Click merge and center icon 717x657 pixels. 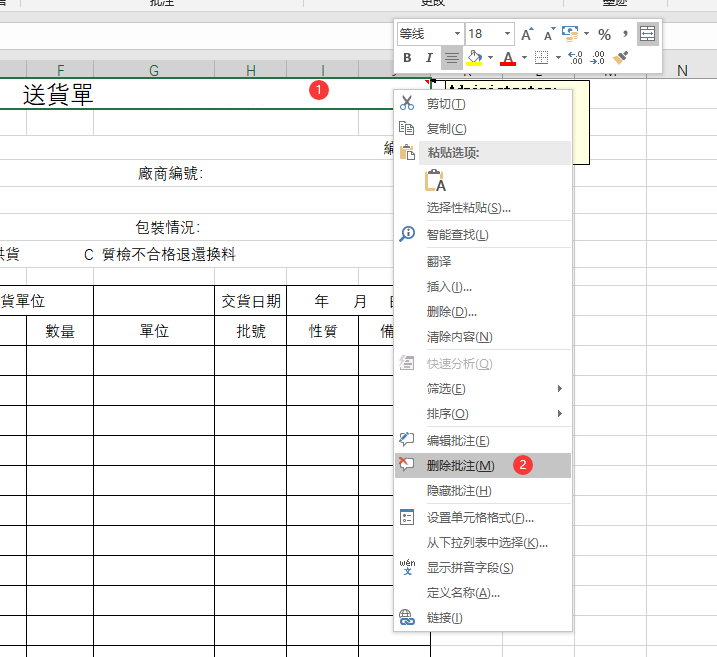[647, 34]
